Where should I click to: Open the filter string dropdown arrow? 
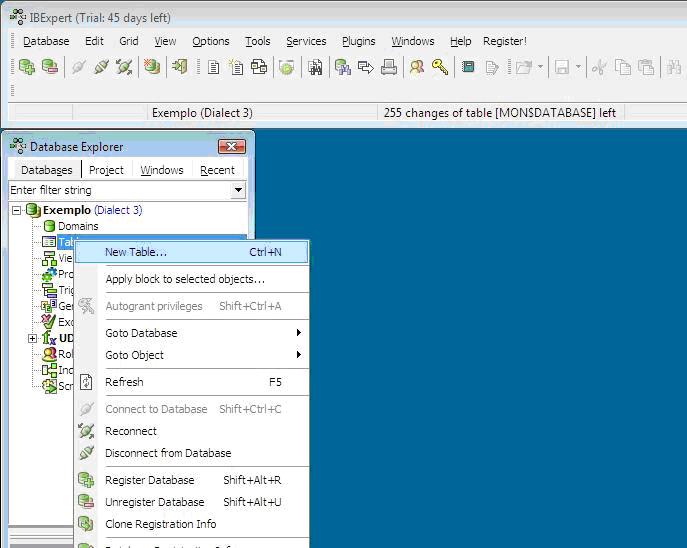tap(238, 190)
